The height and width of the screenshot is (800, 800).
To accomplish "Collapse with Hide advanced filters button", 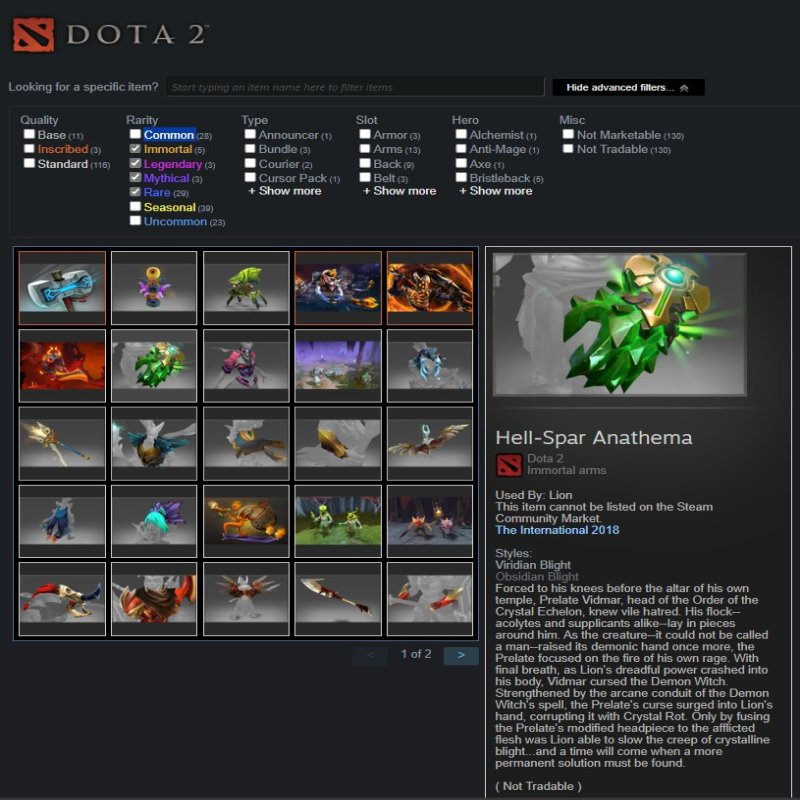I will click(x=628, y=87).
